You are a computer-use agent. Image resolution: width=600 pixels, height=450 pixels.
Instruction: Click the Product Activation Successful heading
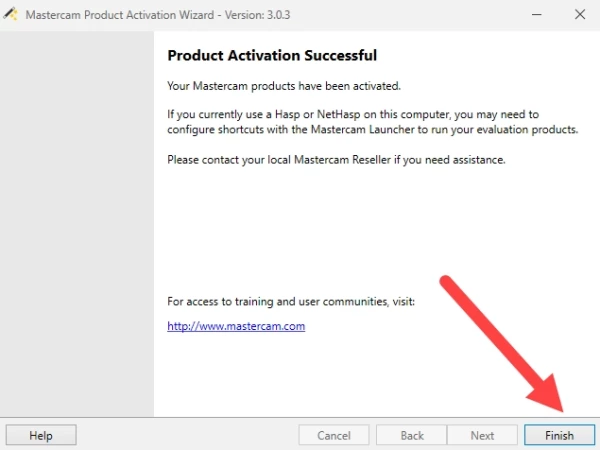pos(272,56)
